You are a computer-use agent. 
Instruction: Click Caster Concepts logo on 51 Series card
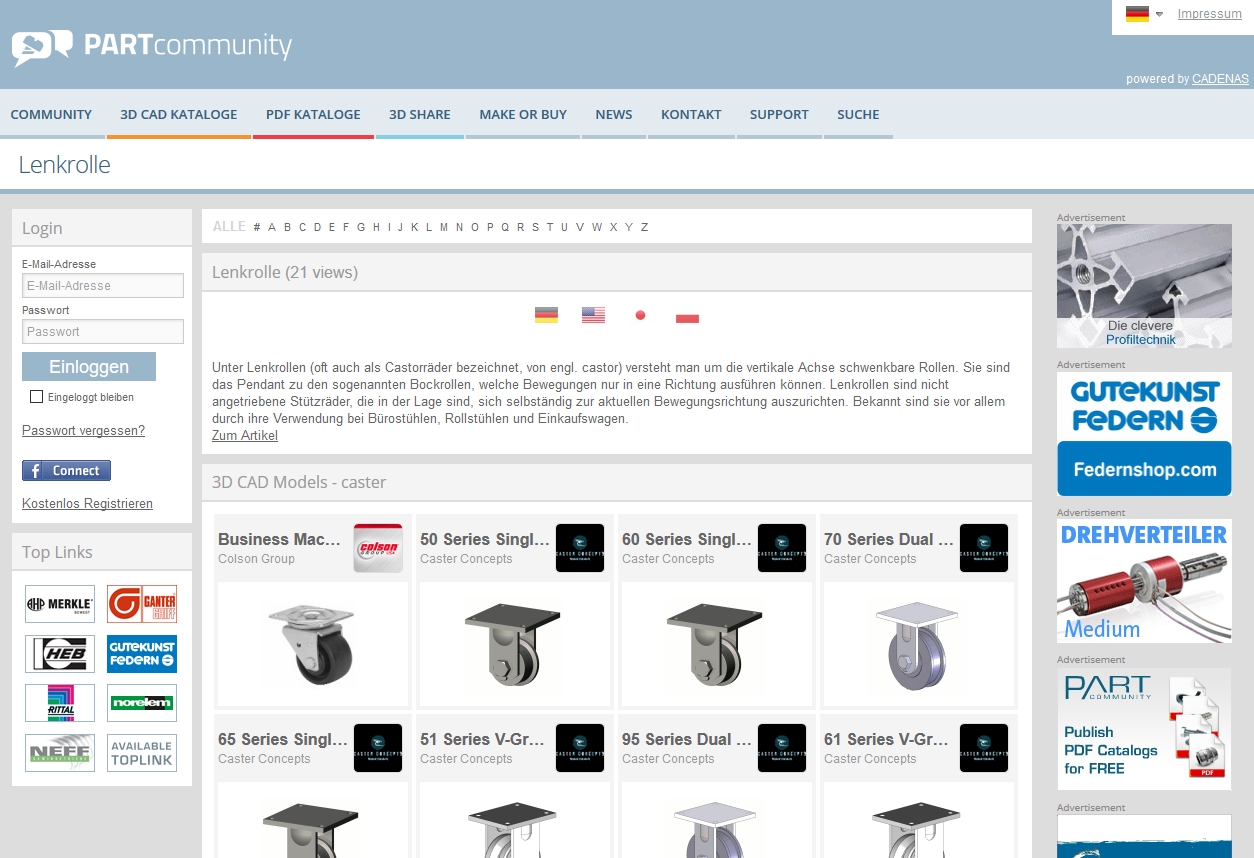(x=580, y=748)
